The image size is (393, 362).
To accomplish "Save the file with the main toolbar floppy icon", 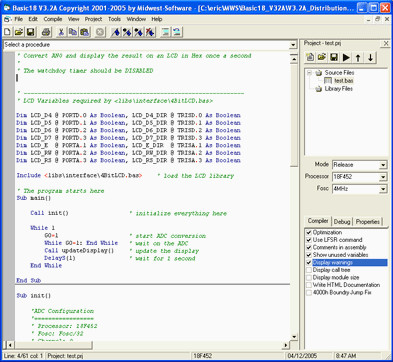I will tap(31, 32).
